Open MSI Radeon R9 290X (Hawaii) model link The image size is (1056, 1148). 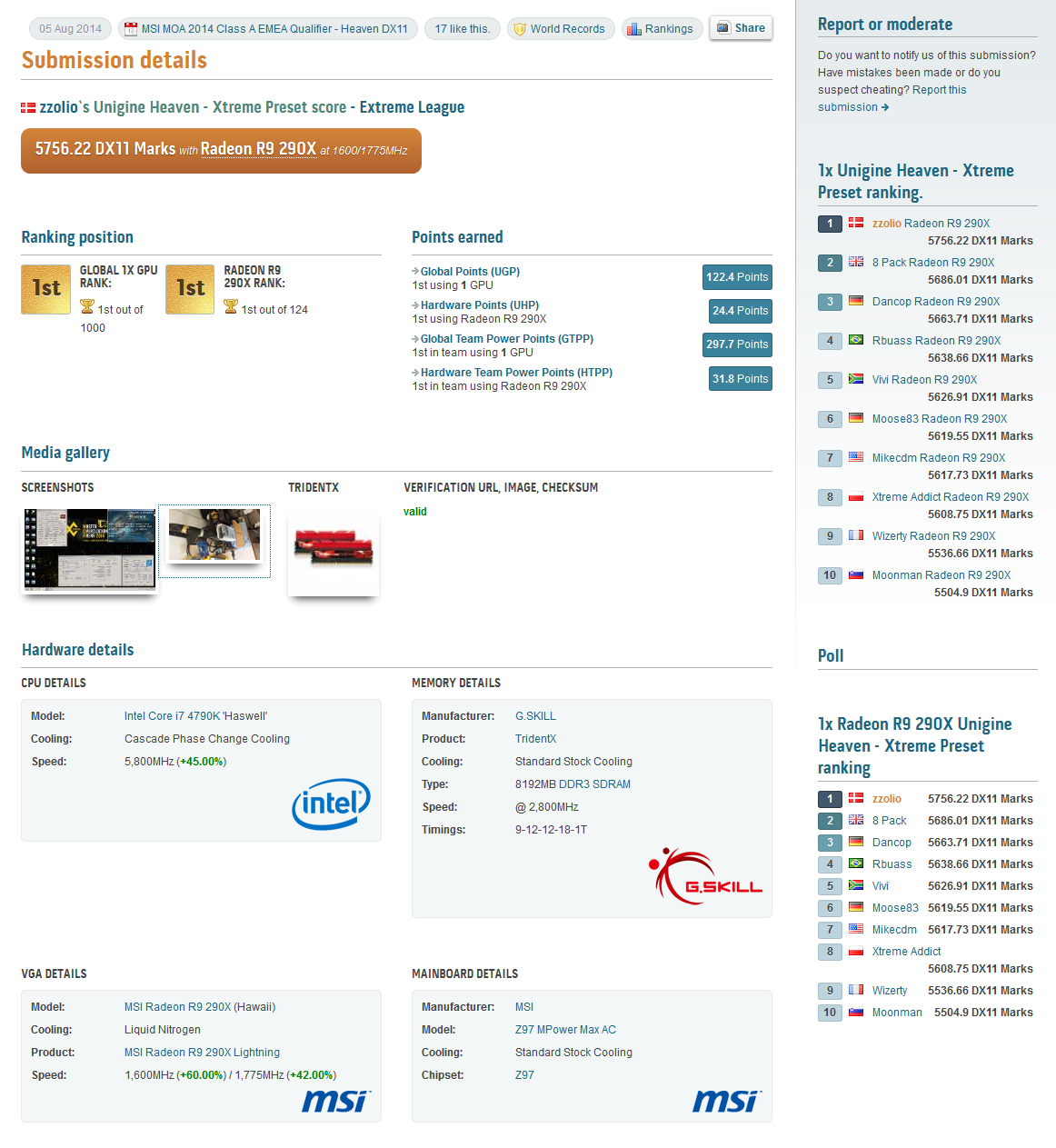coord(200,1007)
